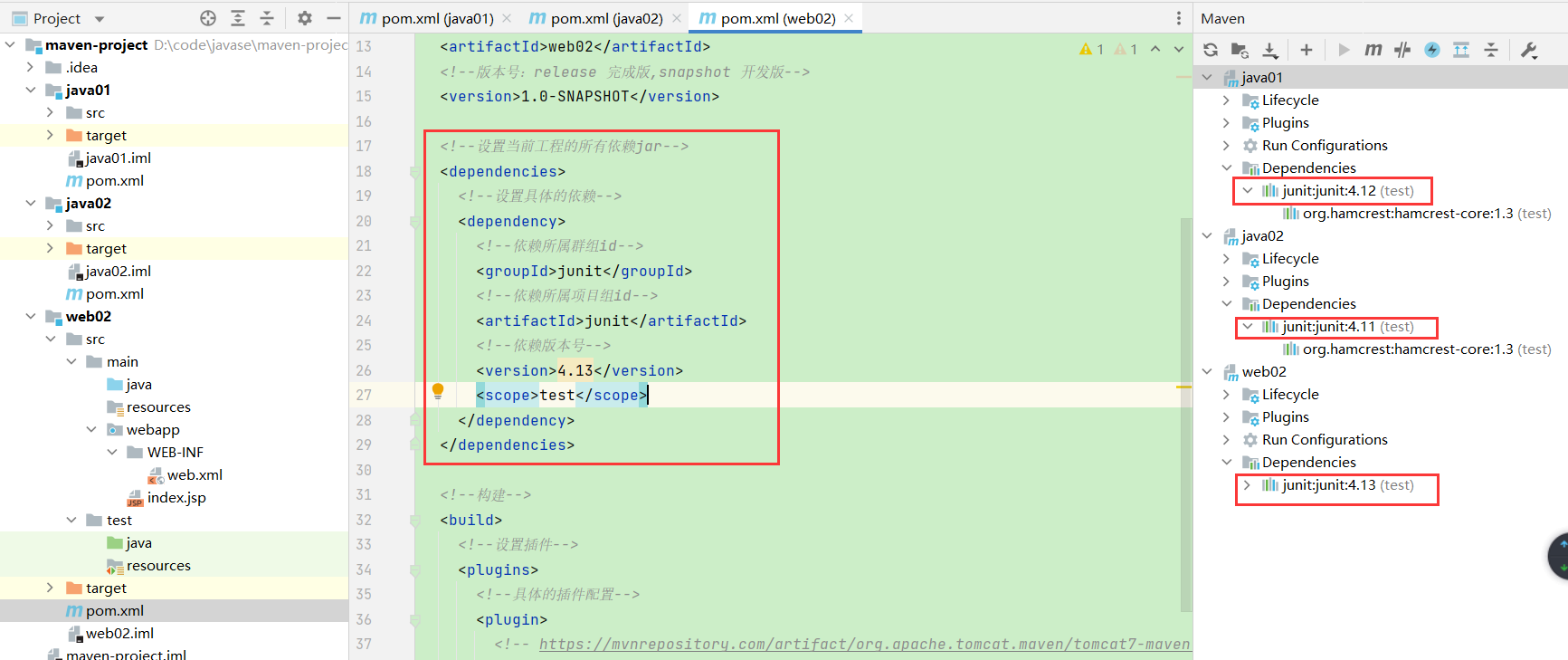Click Execute Maven Goal 'm' icon
The width and height of the screenshot is (1568, 660).
click(x=1373, y=50)
